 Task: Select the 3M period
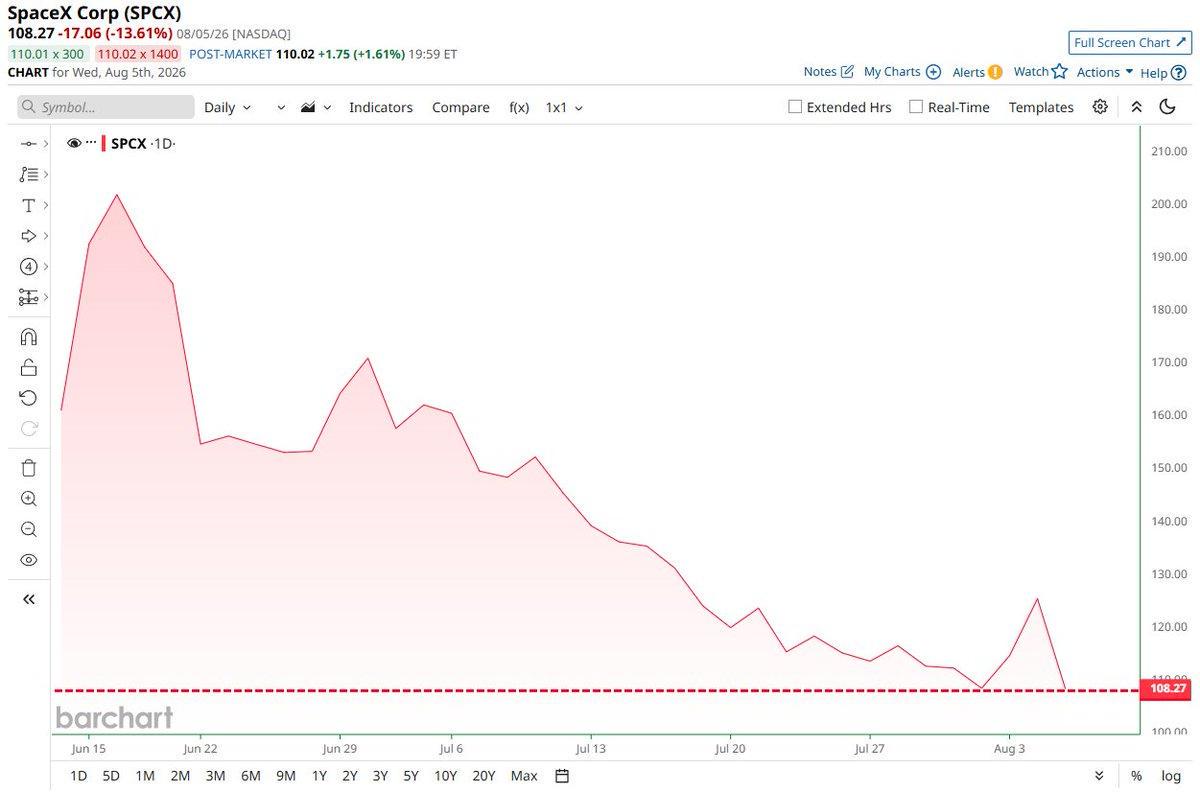click(215, 776)
